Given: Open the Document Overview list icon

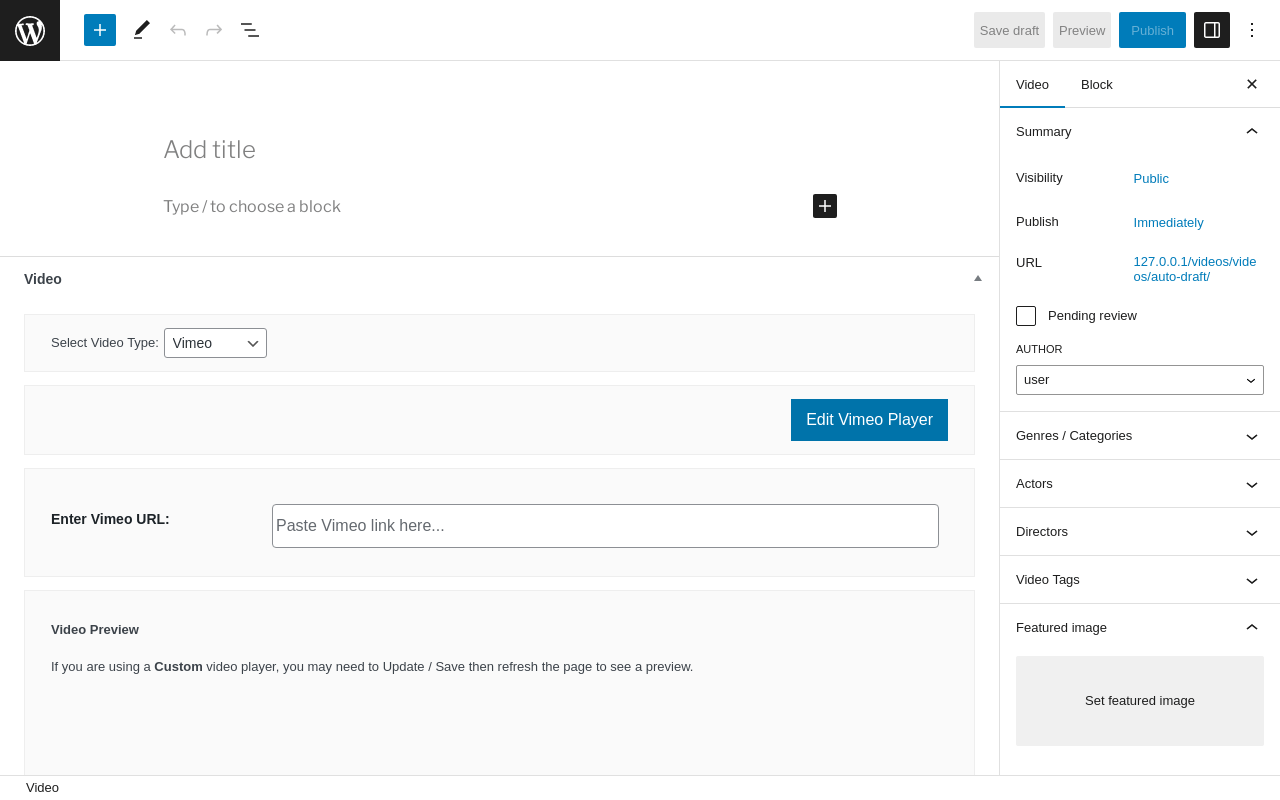Looking at the screenshot, I should pyautogui.click(x=250, y=30).
